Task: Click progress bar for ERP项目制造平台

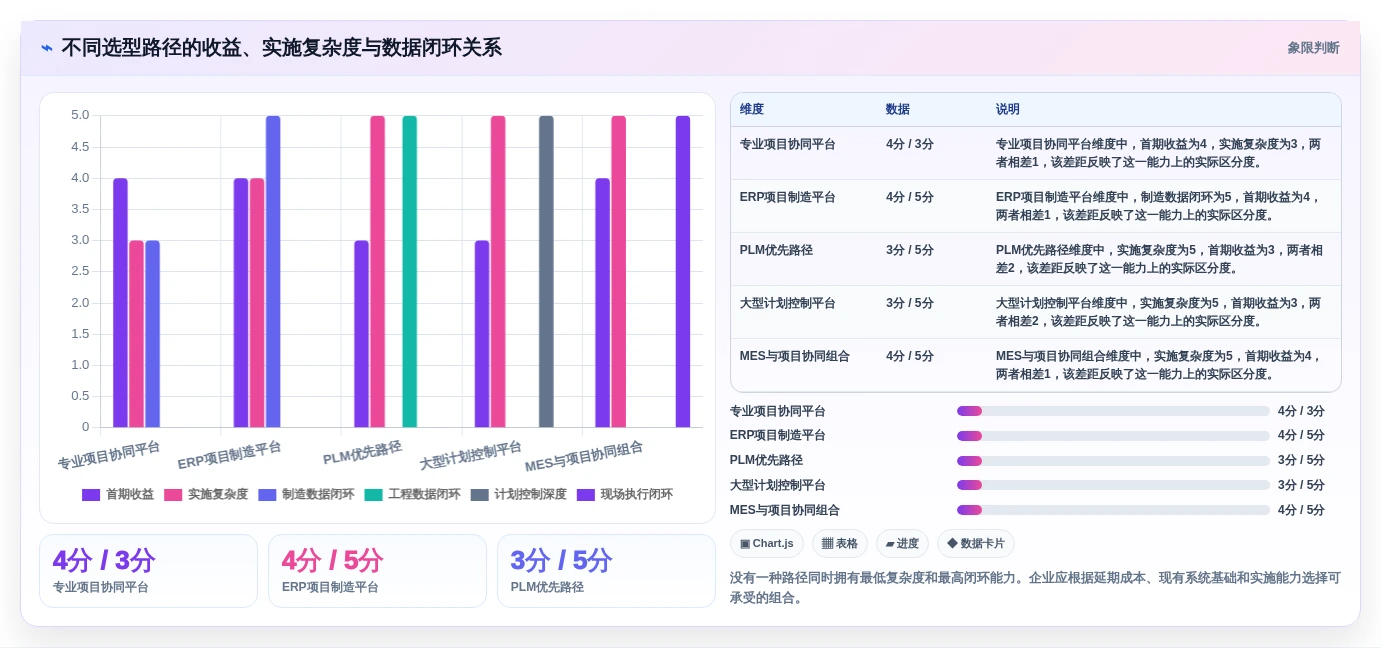Action: tap(1113, 436)
